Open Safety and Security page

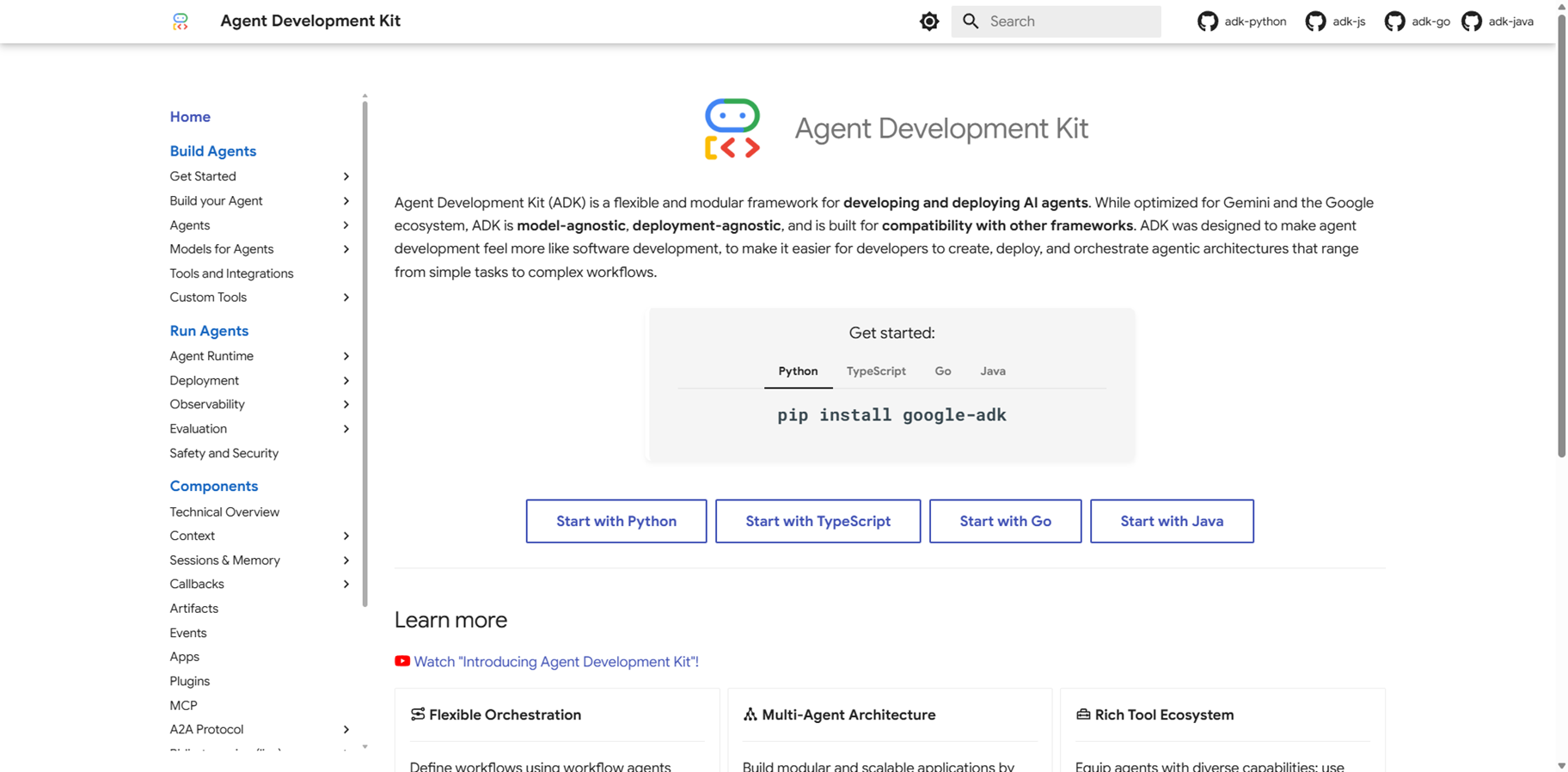click(224, 453)
